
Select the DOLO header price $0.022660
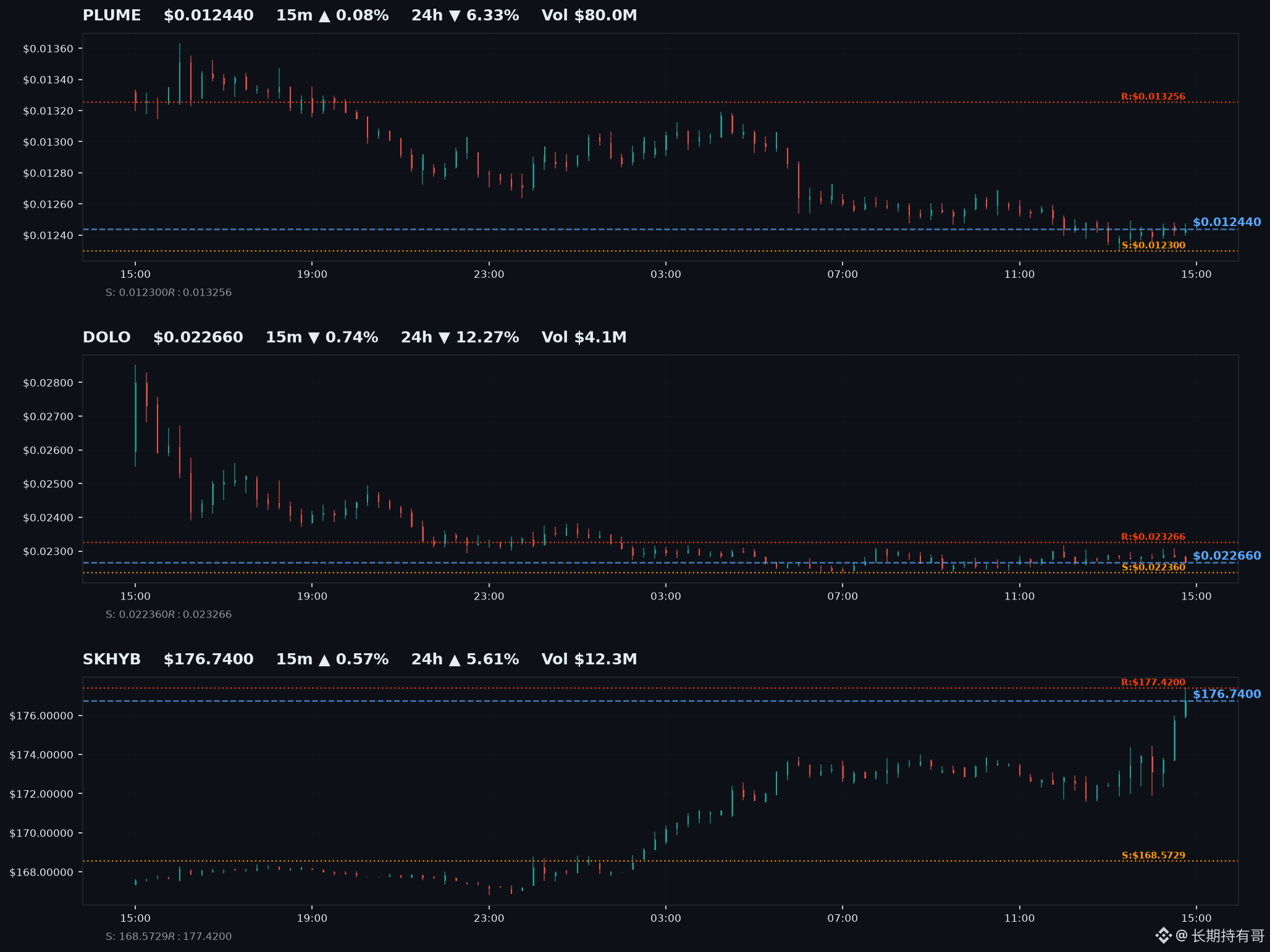coord(198,337)
